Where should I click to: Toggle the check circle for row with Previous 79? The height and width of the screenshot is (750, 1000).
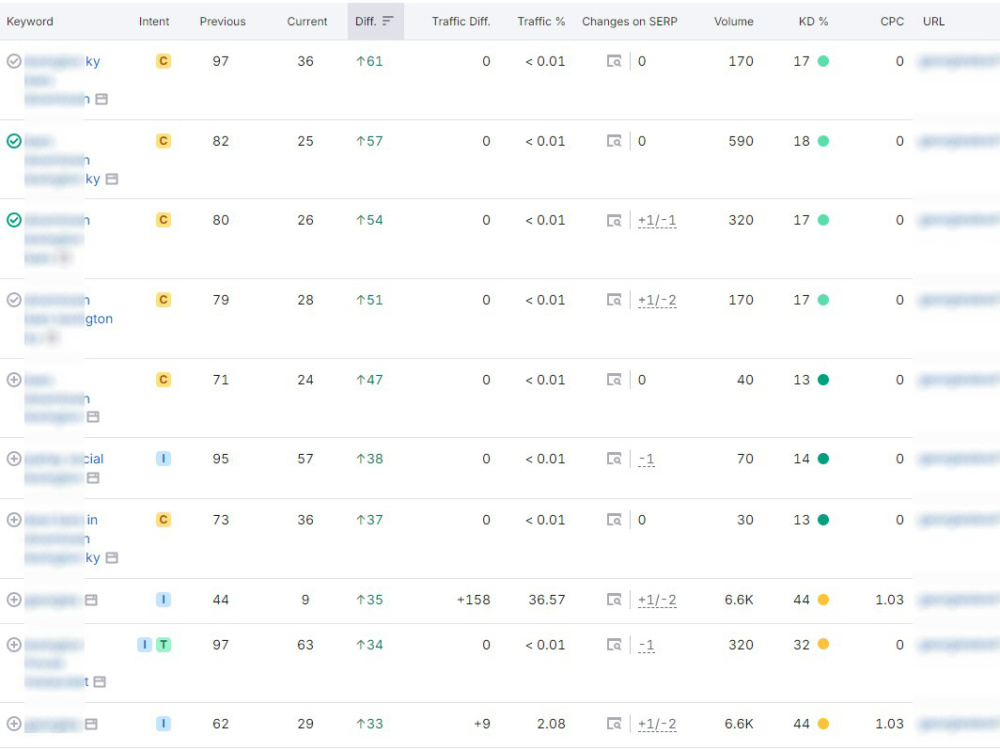click(x=14, y=300)
